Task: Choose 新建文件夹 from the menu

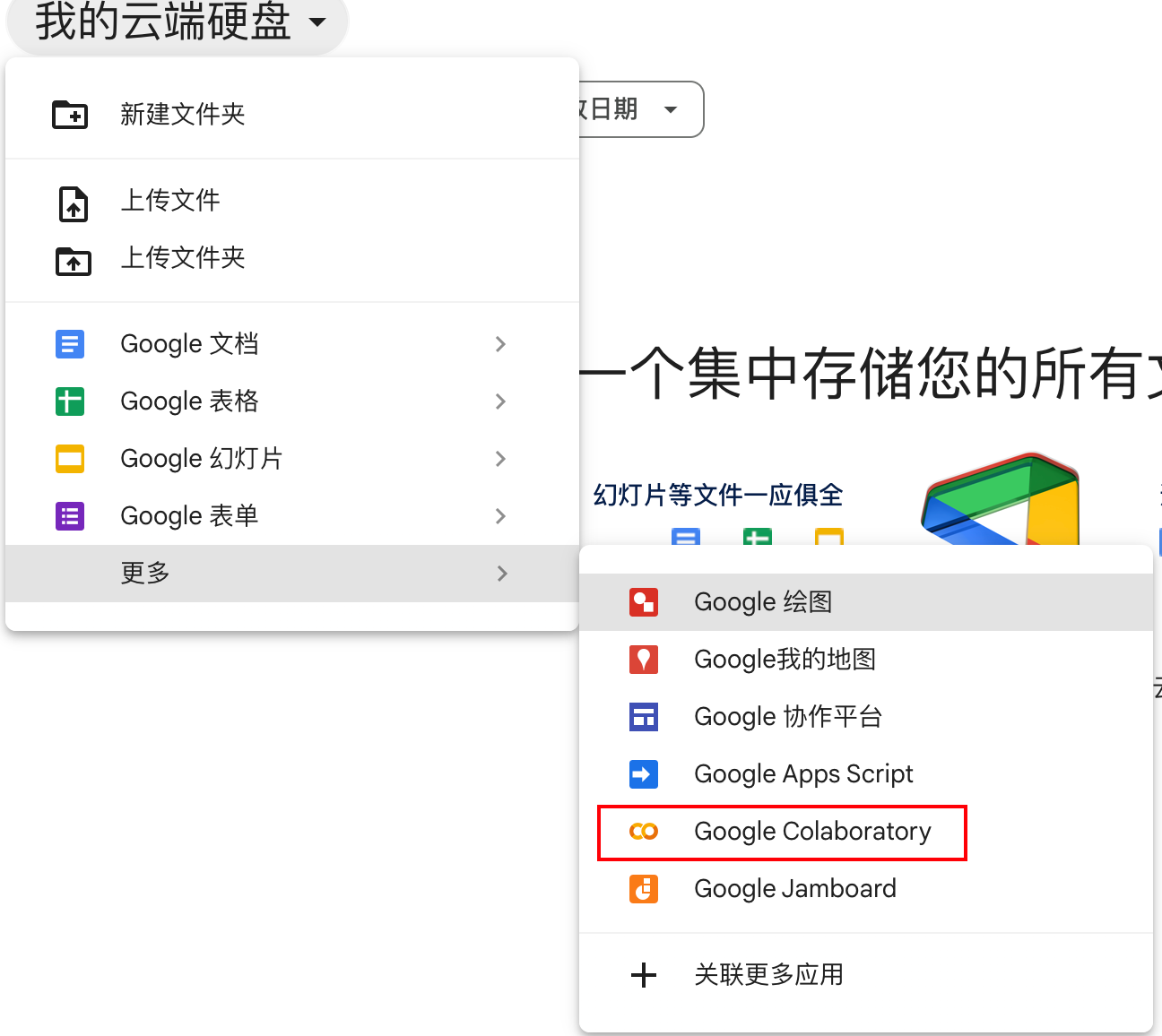Action: pyautogui.click(x=292, y=115)
